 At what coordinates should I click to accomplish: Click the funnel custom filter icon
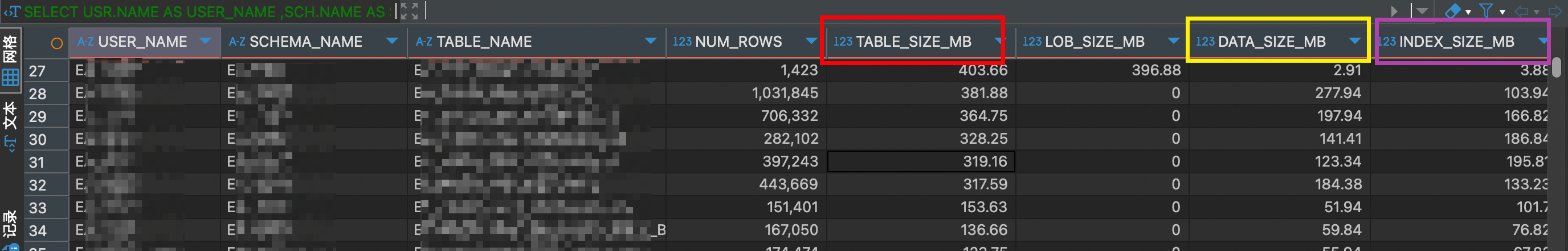pos(1486,10)
